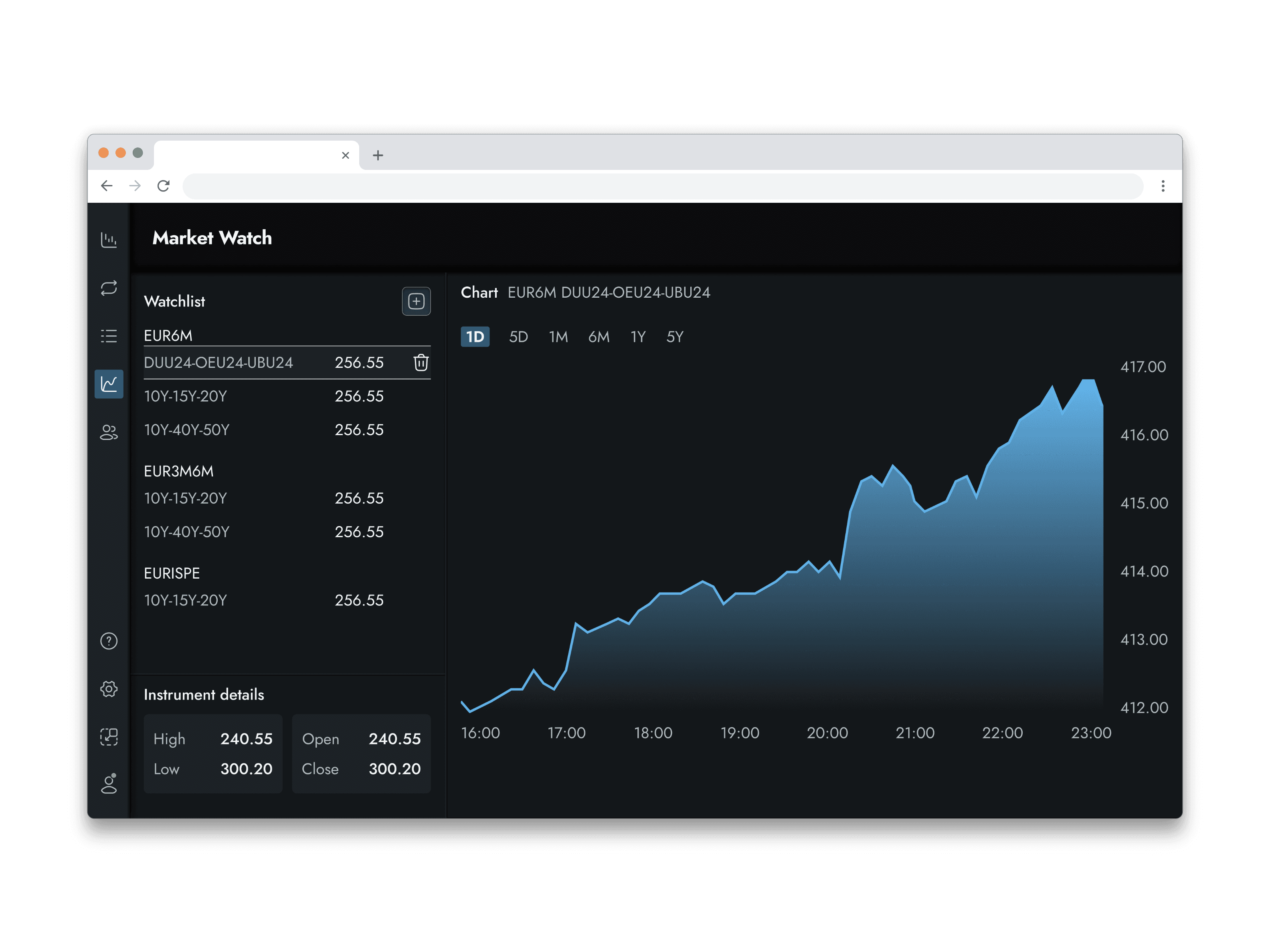
Task: Select the 1D chart range
Action: 475,337
